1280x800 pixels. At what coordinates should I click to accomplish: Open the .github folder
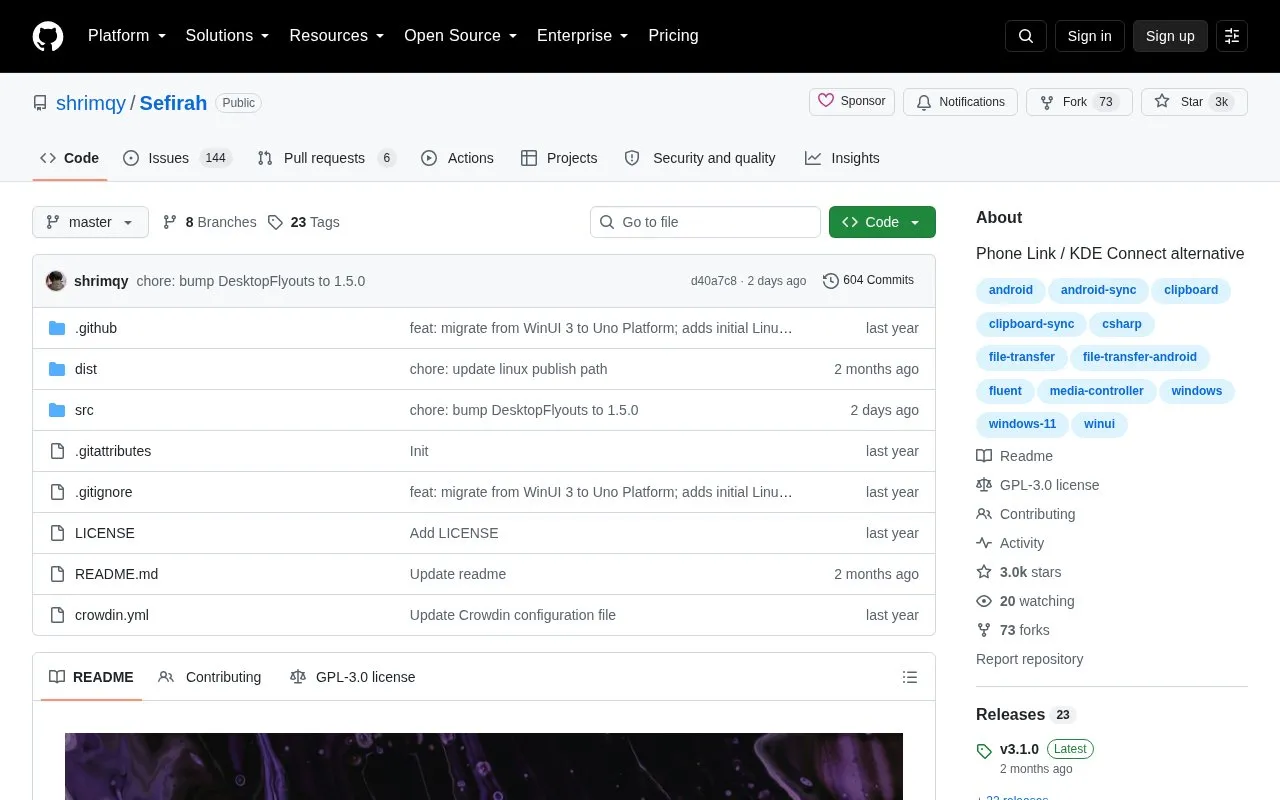click(x=96, y=328)
